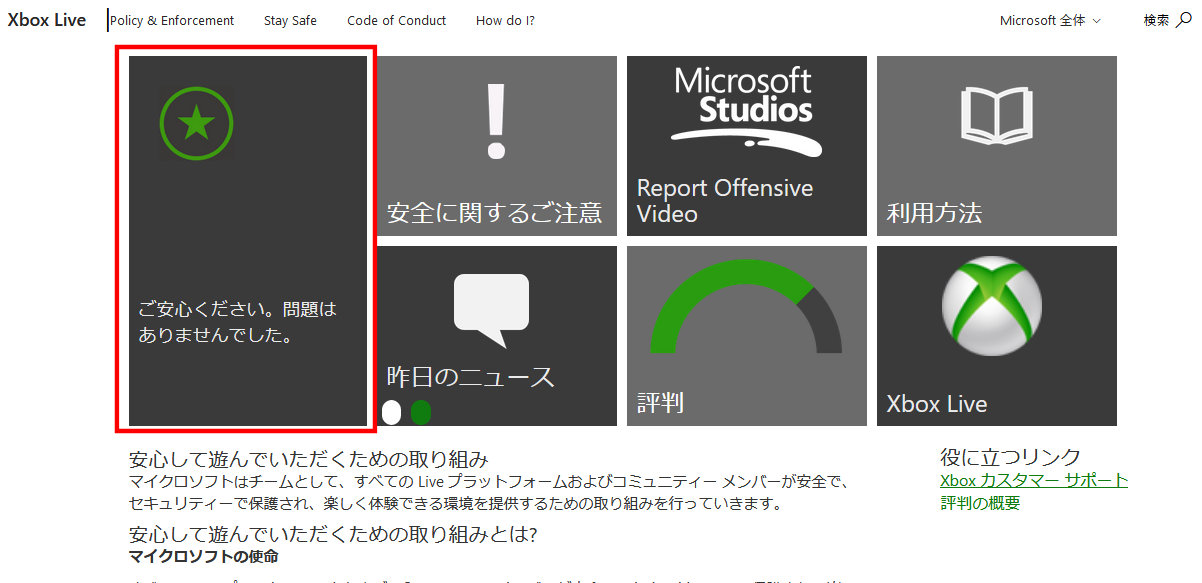The image size is (1202, 583).
Task: Click the Microsoft Studios logo
Action: 745,111
